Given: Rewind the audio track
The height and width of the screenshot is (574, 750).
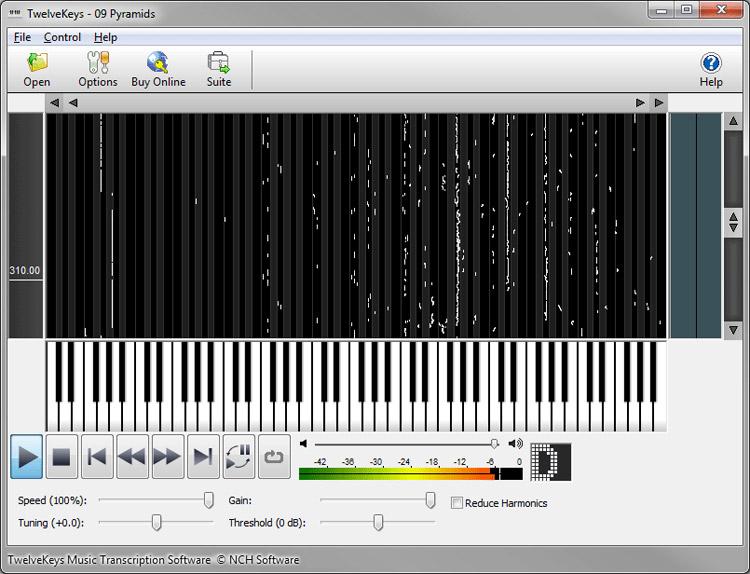Looking at the screenshot, I should [x=132, y=456].
